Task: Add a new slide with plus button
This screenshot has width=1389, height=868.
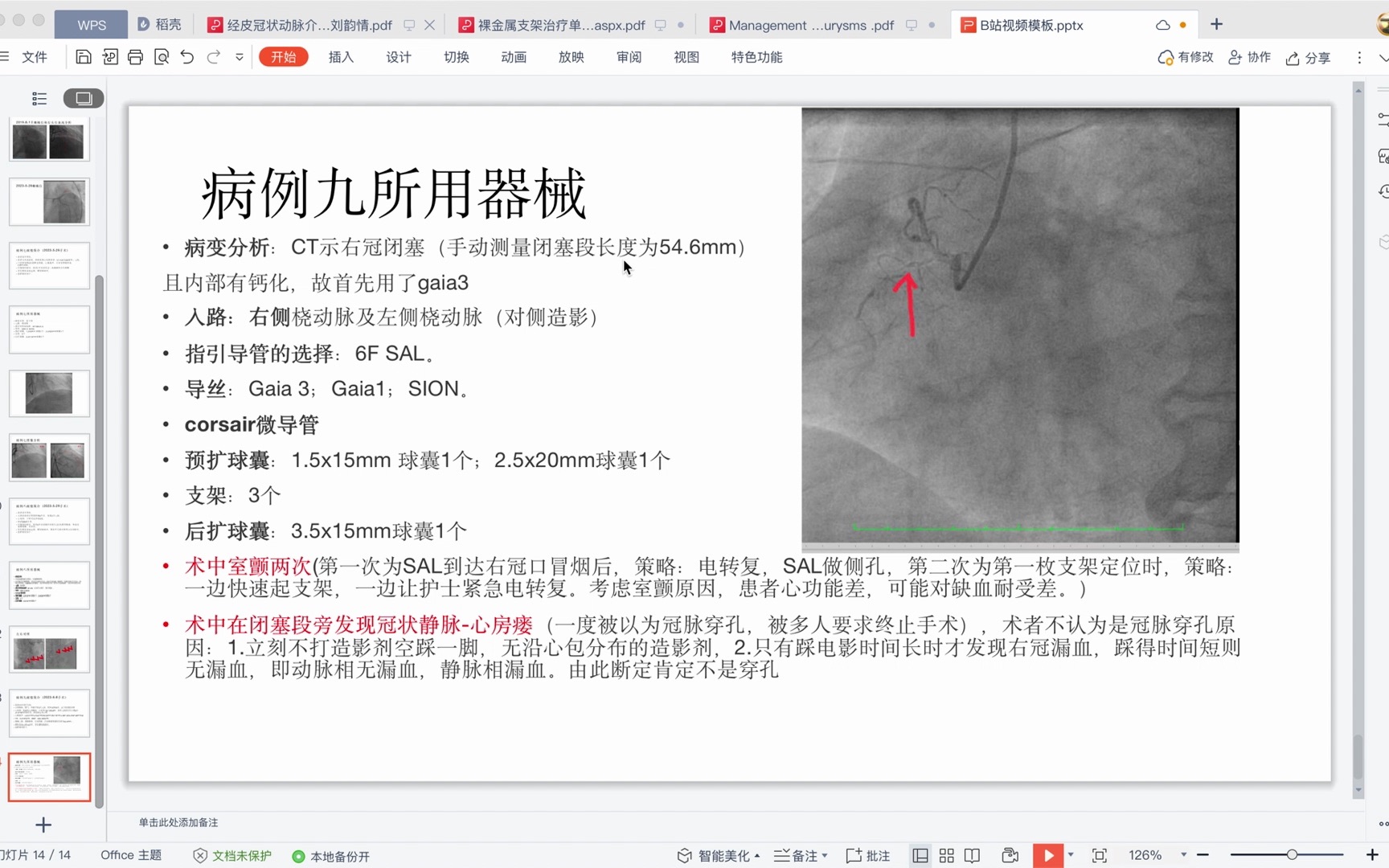Action: point(43,825)
